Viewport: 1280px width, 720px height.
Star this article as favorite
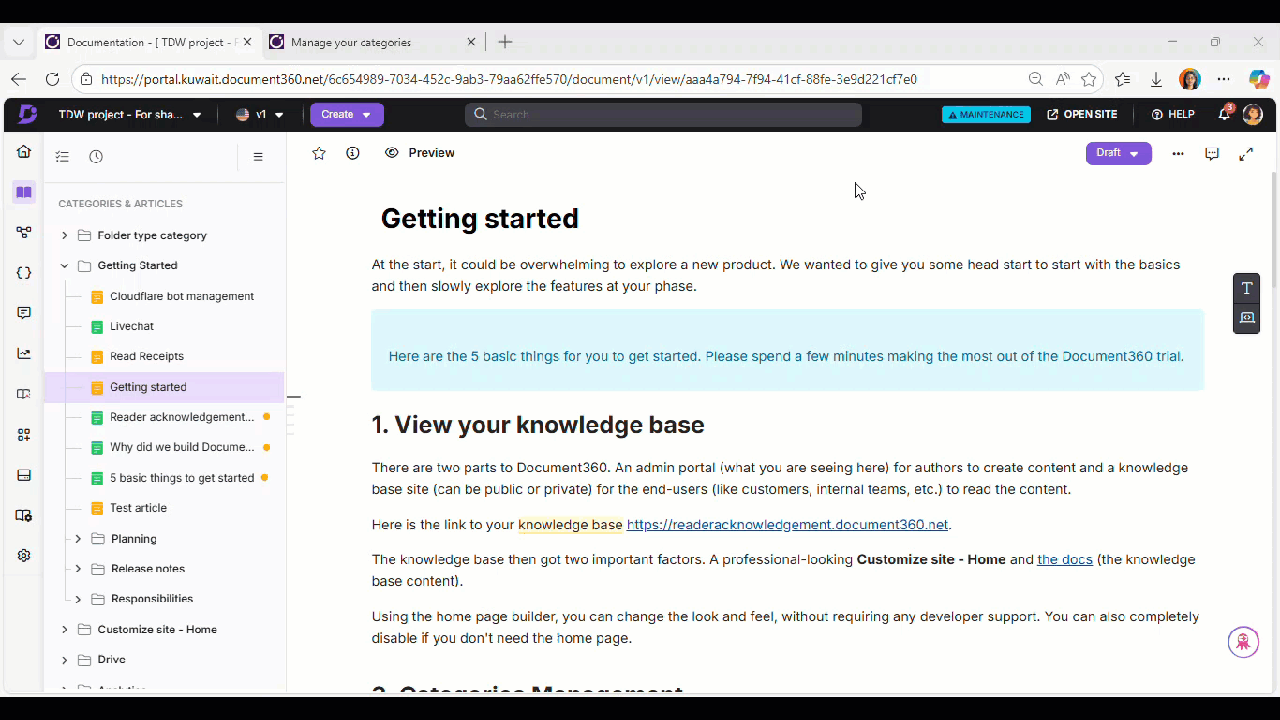319,153
